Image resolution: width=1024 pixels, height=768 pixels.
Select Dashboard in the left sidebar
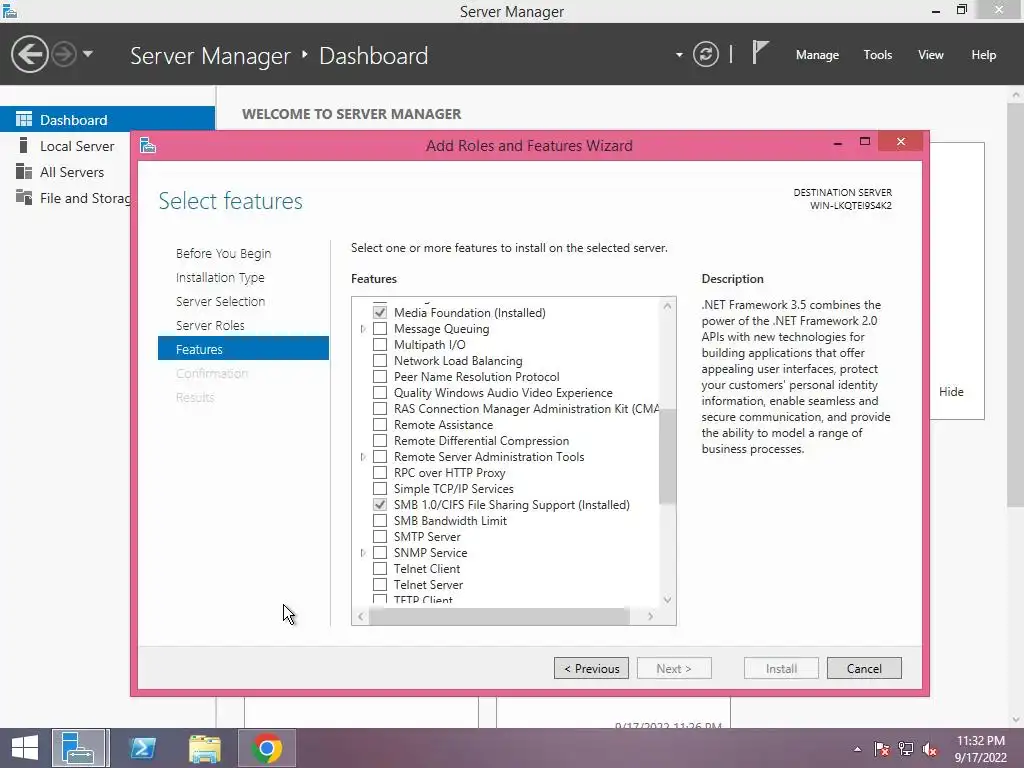click(x=107, y=120)
